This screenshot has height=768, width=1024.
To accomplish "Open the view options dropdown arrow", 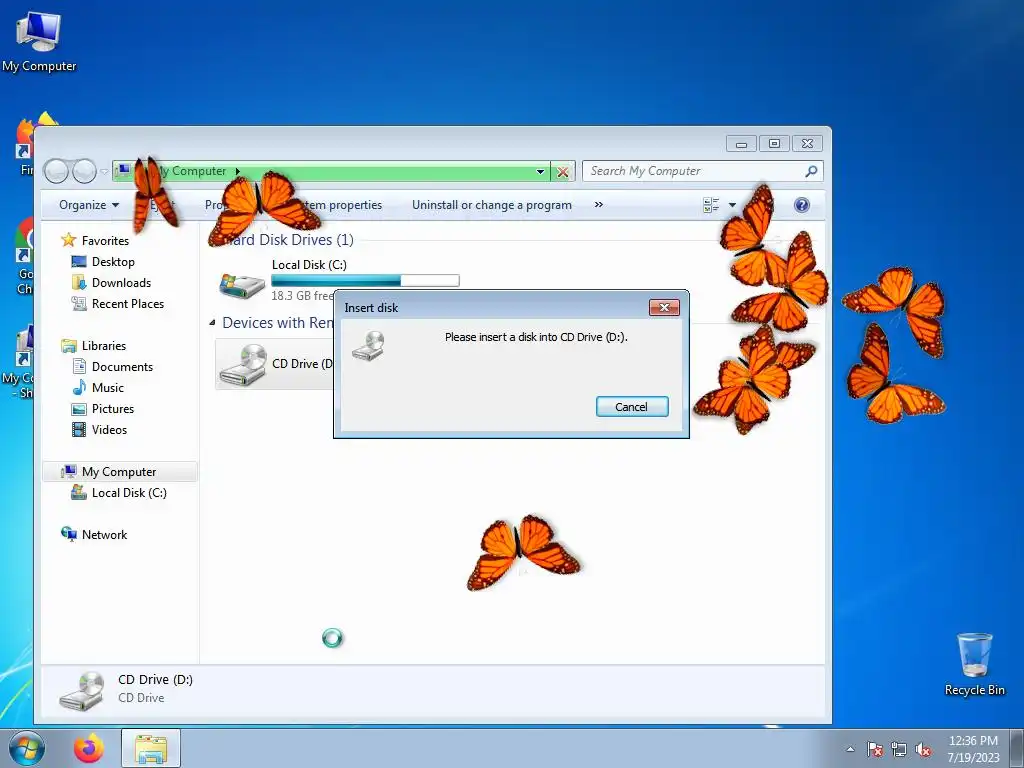I will point(732,205).
